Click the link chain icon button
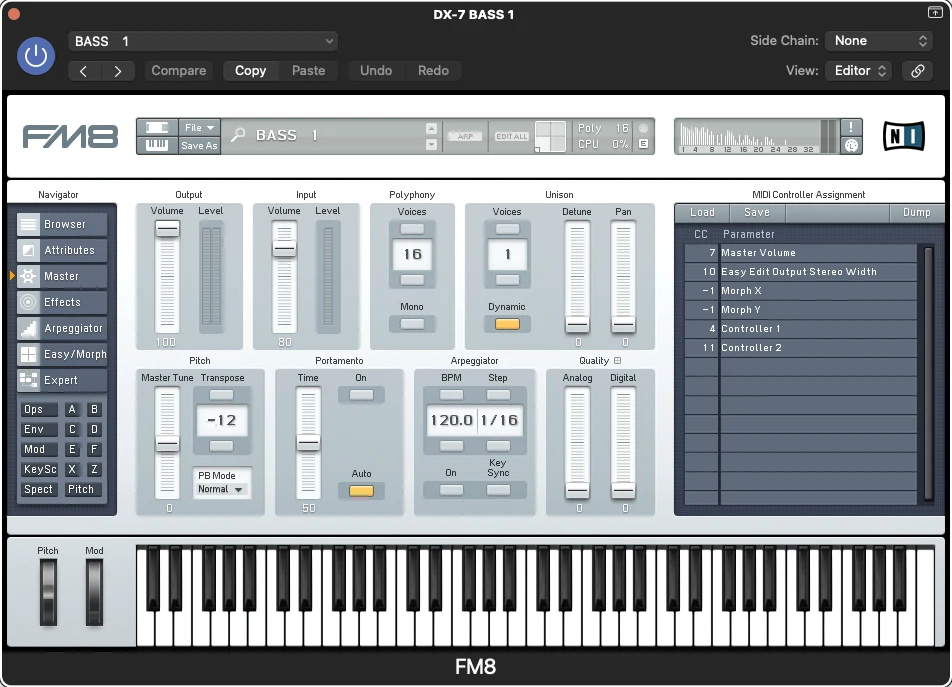Viewport: 952px width, 687px height. (917, 71)
